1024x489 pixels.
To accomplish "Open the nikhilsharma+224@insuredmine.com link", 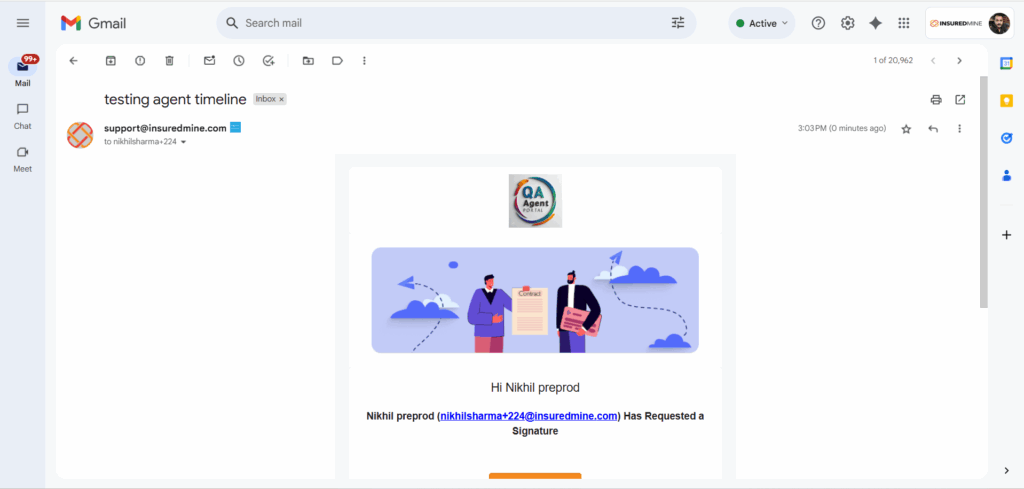I will pyautogui.click(x=529, y=416).
